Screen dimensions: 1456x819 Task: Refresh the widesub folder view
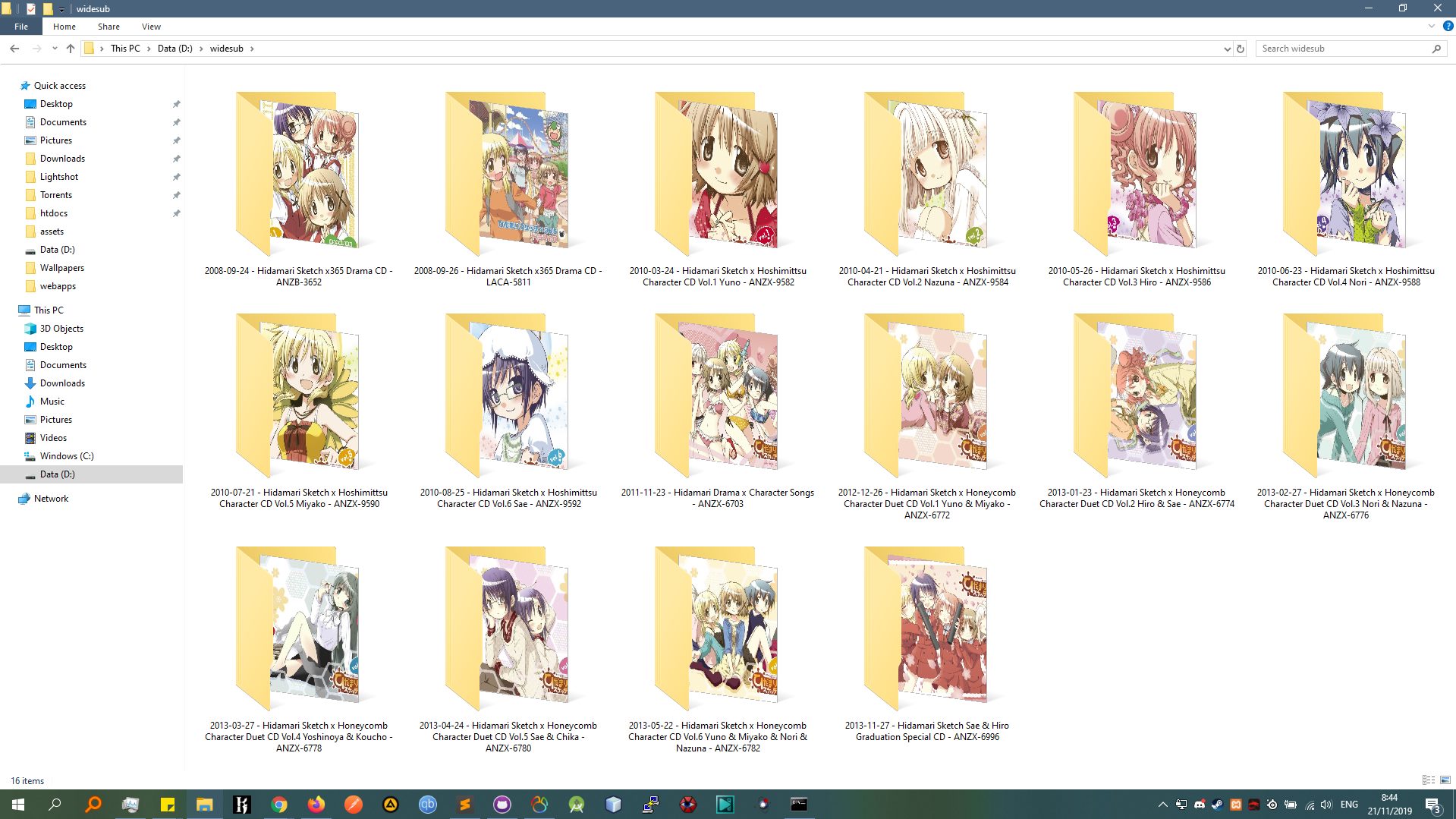1241,49
